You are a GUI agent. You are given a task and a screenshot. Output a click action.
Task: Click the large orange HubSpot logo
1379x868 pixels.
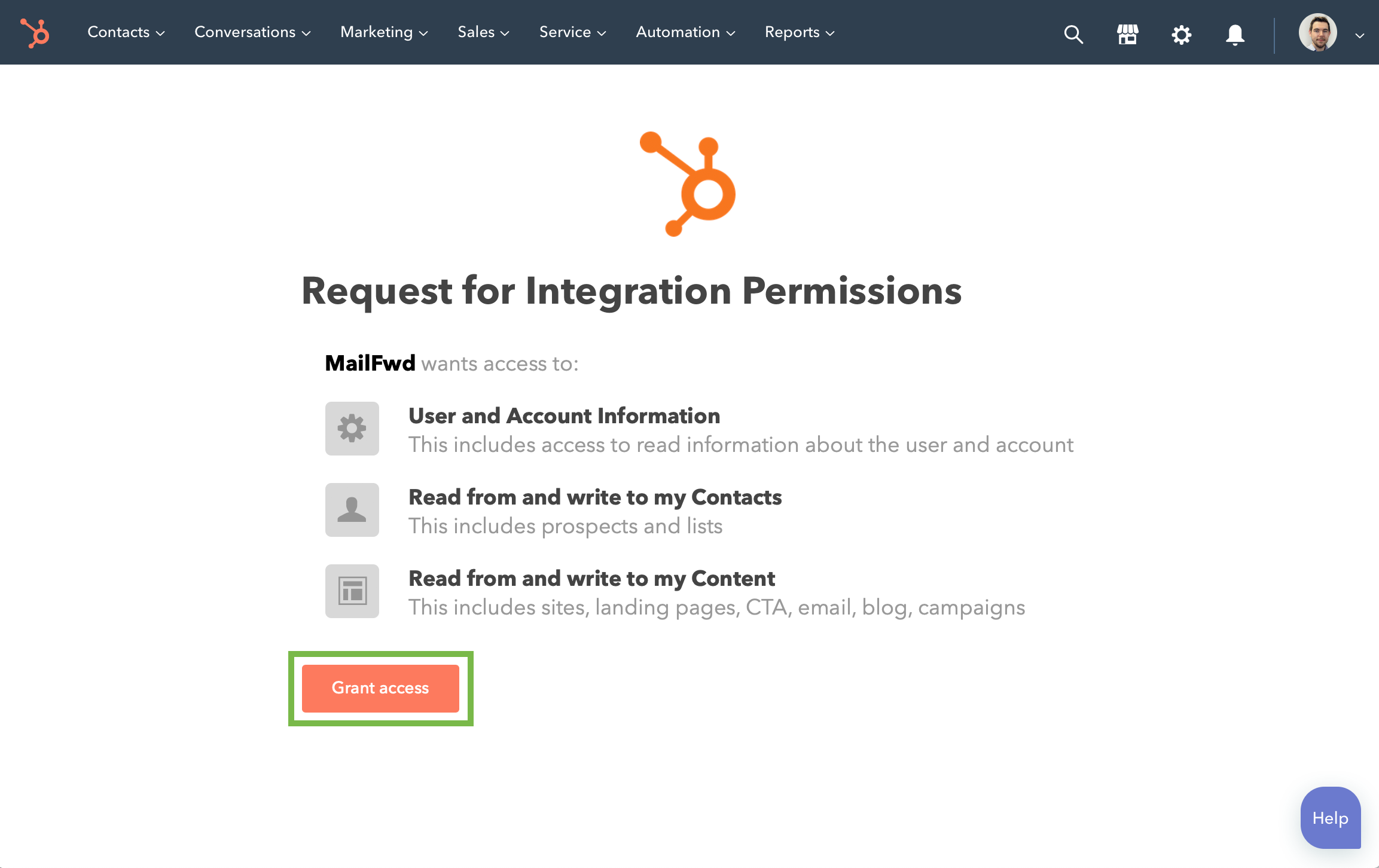pos(688,184)
